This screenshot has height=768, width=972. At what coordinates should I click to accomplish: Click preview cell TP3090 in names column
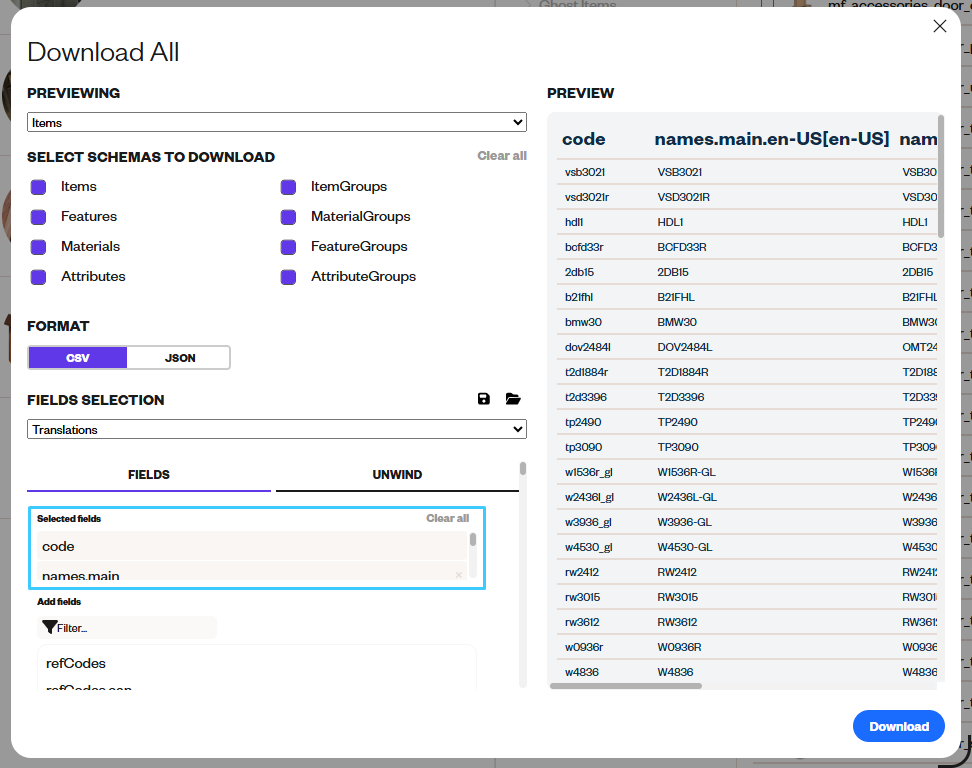click(678, 447)
